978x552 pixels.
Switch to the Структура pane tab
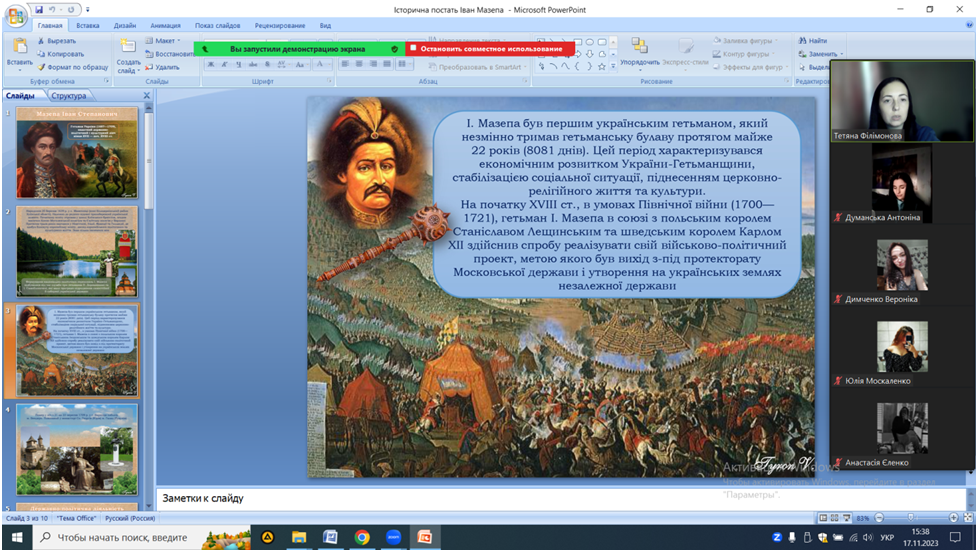[68, 96]
